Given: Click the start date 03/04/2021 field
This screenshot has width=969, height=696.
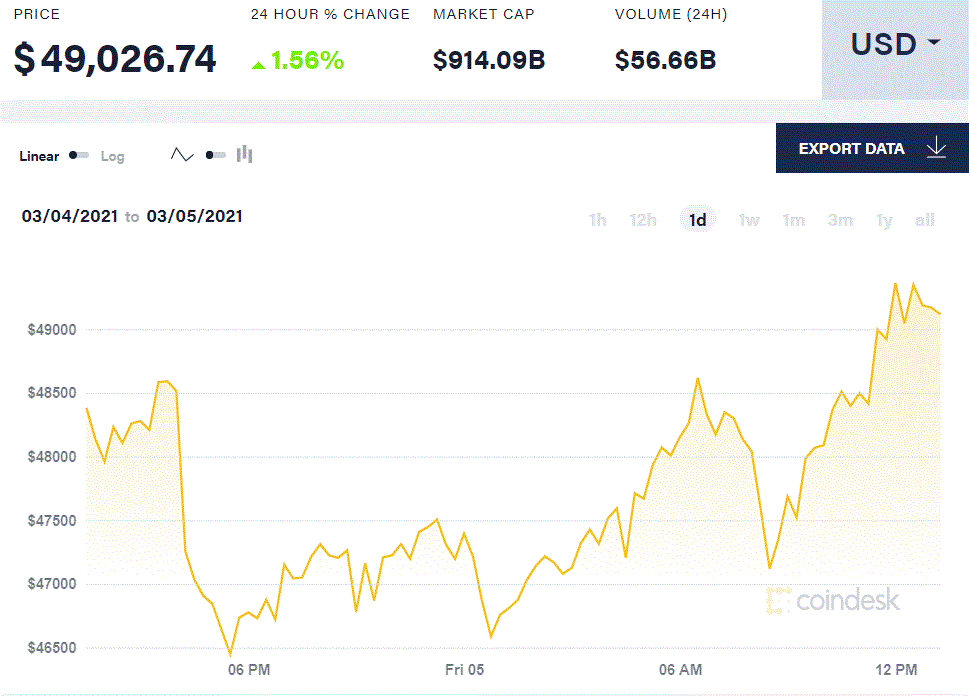Looking at the screenshot, I should [x=69, y=216].
